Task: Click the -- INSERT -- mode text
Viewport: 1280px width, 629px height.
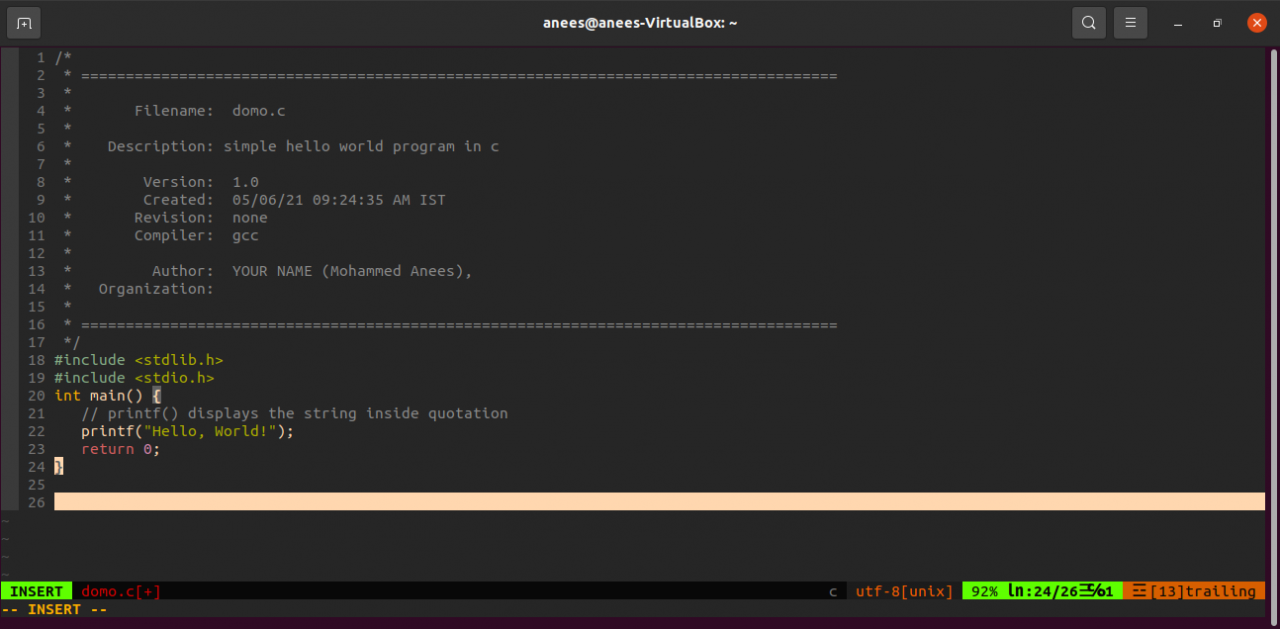Action: point(54,609)
